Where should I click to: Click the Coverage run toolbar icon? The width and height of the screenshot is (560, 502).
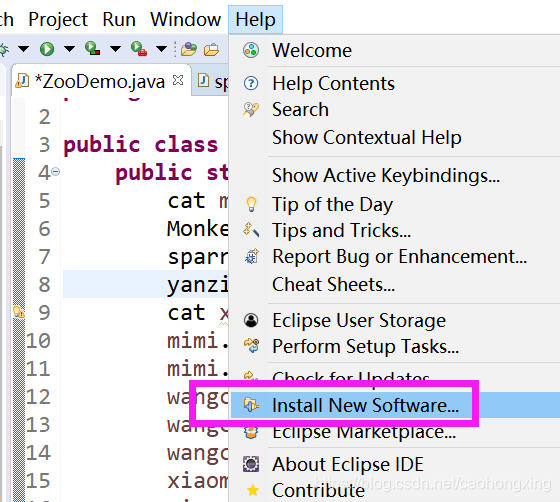click(92, 49)
